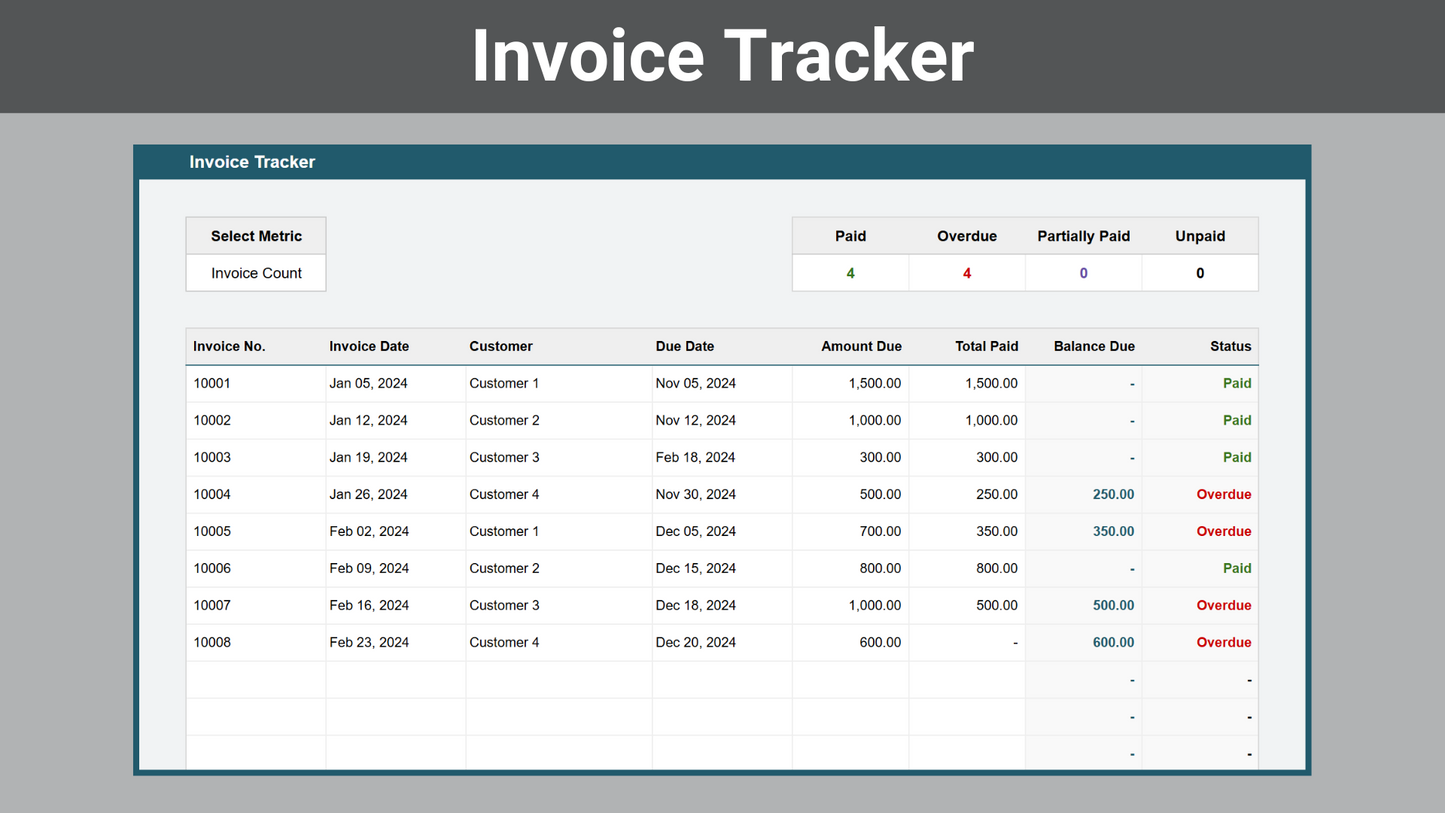Image resolution: width=1445 pixels, height=813 pixels.
Task: Select the Paid count value 4
Action: tap(850, 273)
